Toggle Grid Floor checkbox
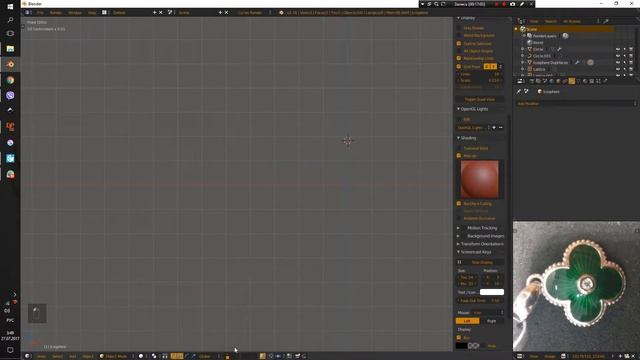The image size is (640, 360). (459, 67)
